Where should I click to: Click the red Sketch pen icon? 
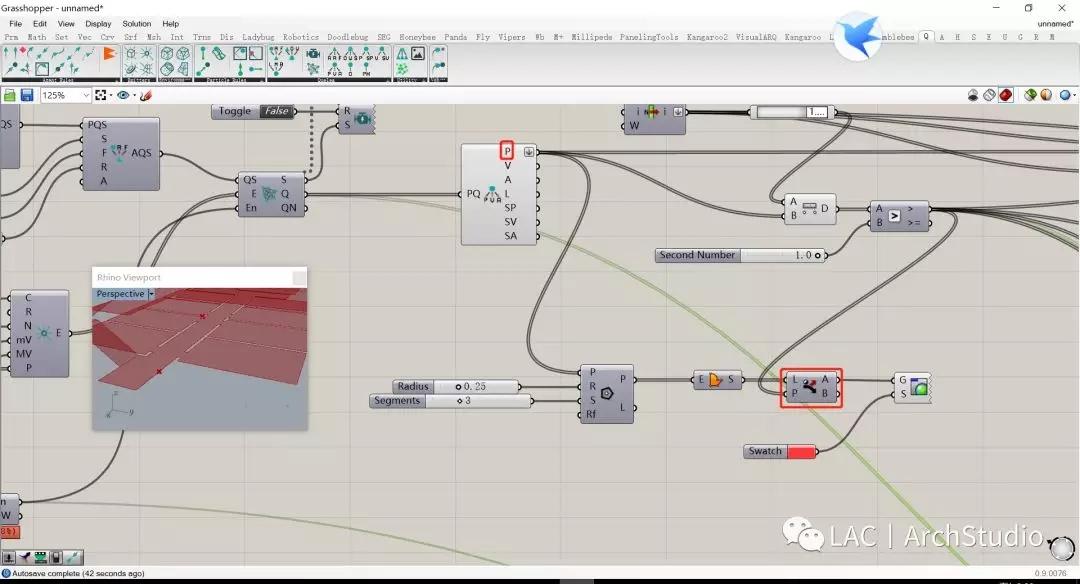click(145, 95)
